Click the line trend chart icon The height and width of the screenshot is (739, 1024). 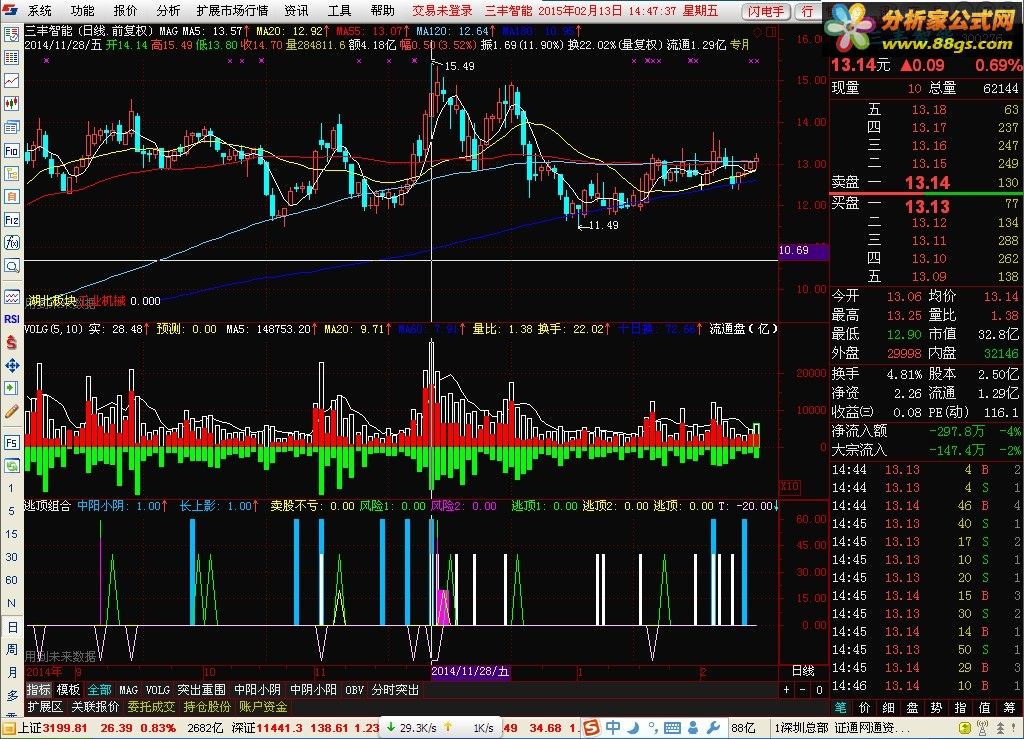coord(12,81)
